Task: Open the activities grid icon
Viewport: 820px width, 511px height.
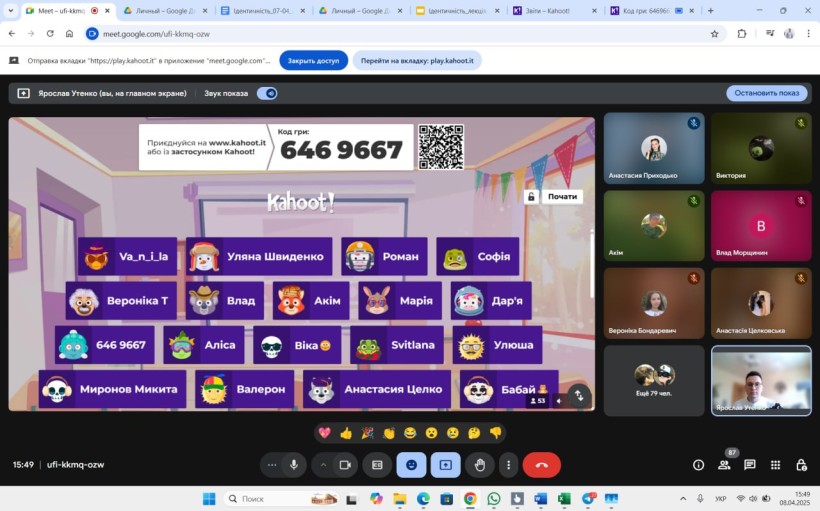Action: (x=776, y=464)
